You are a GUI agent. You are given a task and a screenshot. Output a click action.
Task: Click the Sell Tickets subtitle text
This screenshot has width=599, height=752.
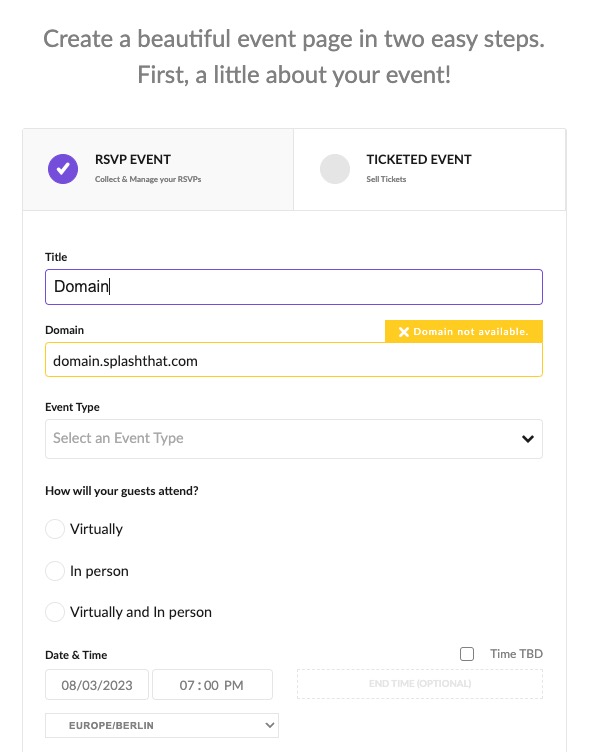pyautogui.click(x=386, y=179)
